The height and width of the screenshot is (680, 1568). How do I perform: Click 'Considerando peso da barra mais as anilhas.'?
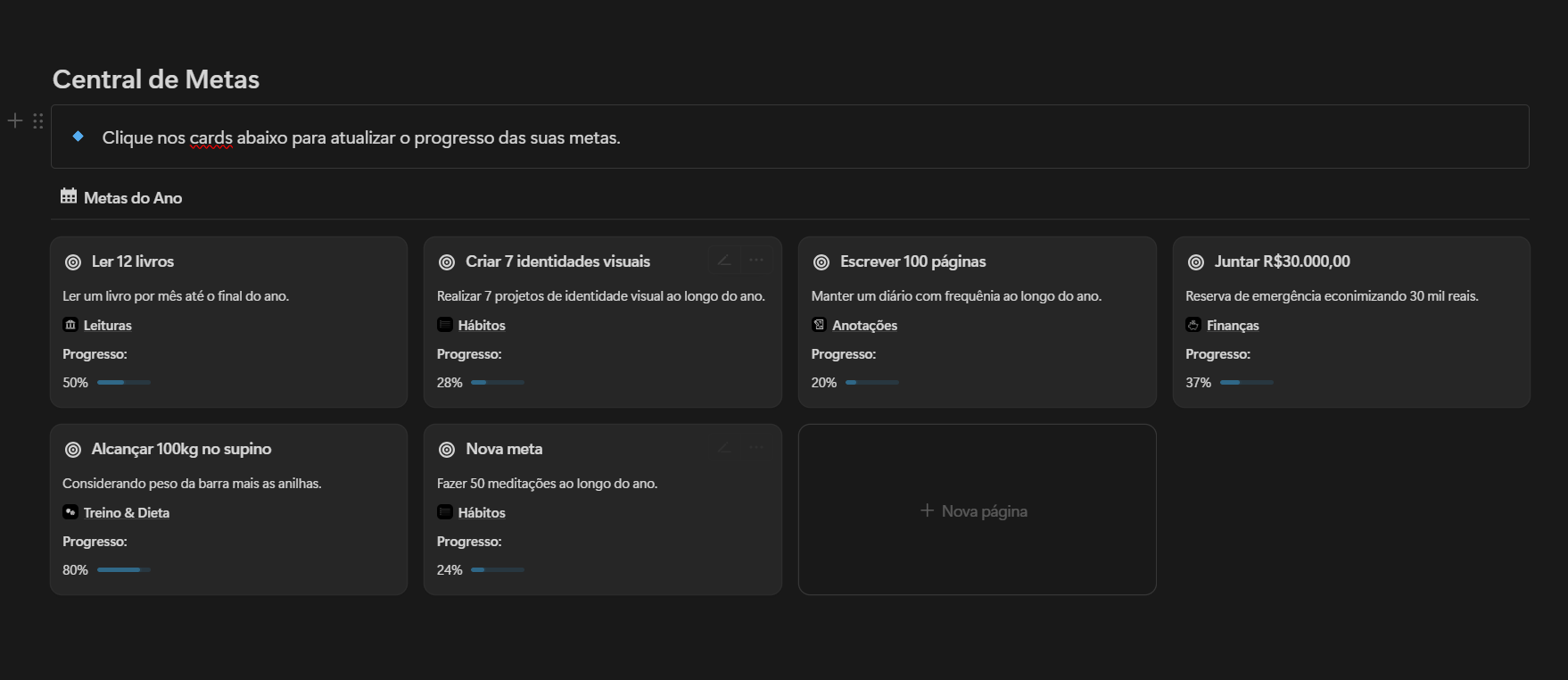(x=192, y=484)
